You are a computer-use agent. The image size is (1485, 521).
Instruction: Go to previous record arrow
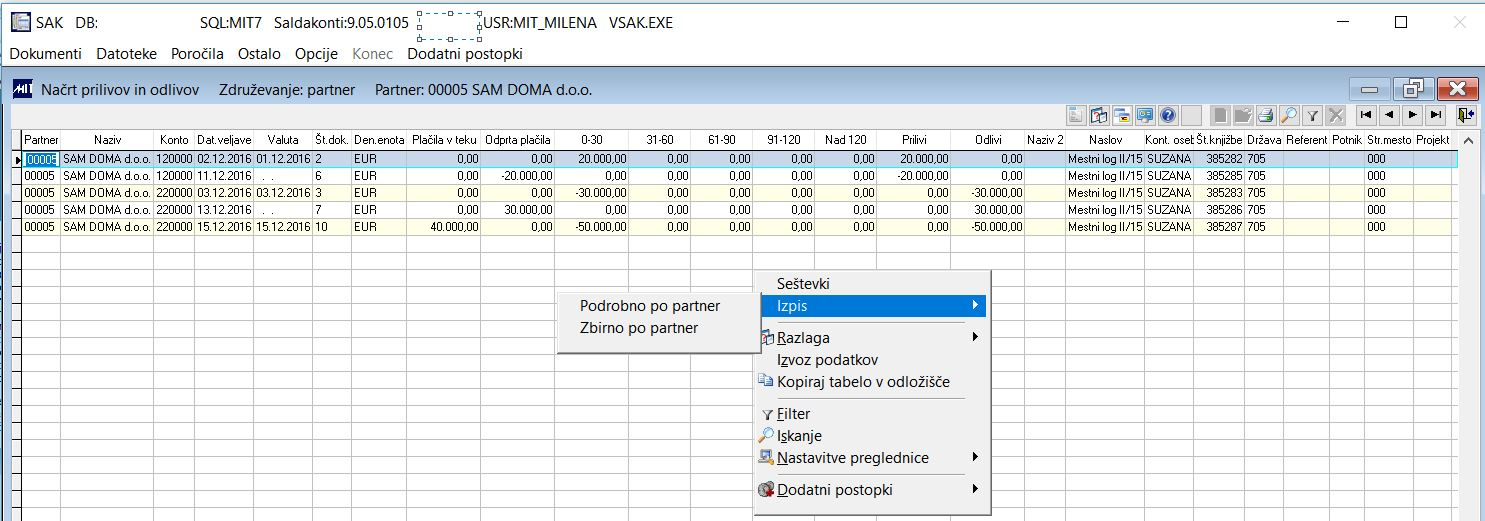coord(1389,115)
